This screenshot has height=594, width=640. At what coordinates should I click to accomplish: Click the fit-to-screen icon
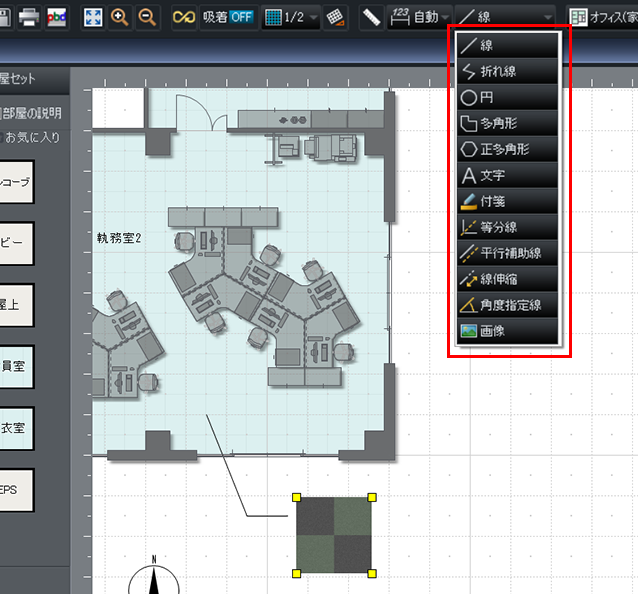point(93,17)
